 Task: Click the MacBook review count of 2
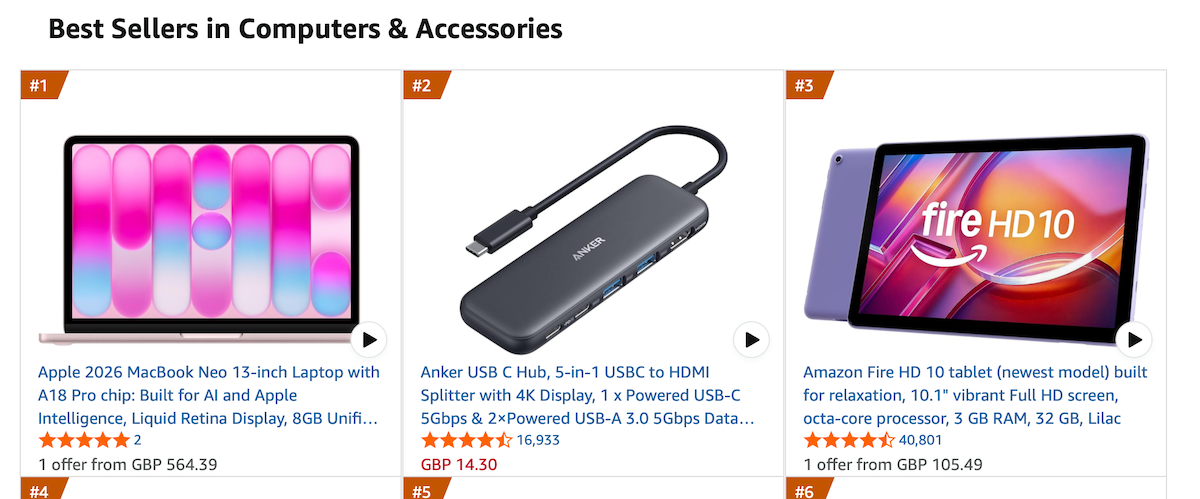(138, 440)
